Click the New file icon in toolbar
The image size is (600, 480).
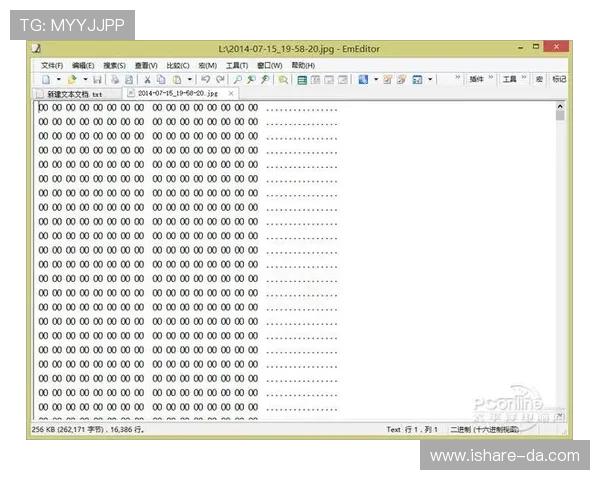tap(45, 79)
